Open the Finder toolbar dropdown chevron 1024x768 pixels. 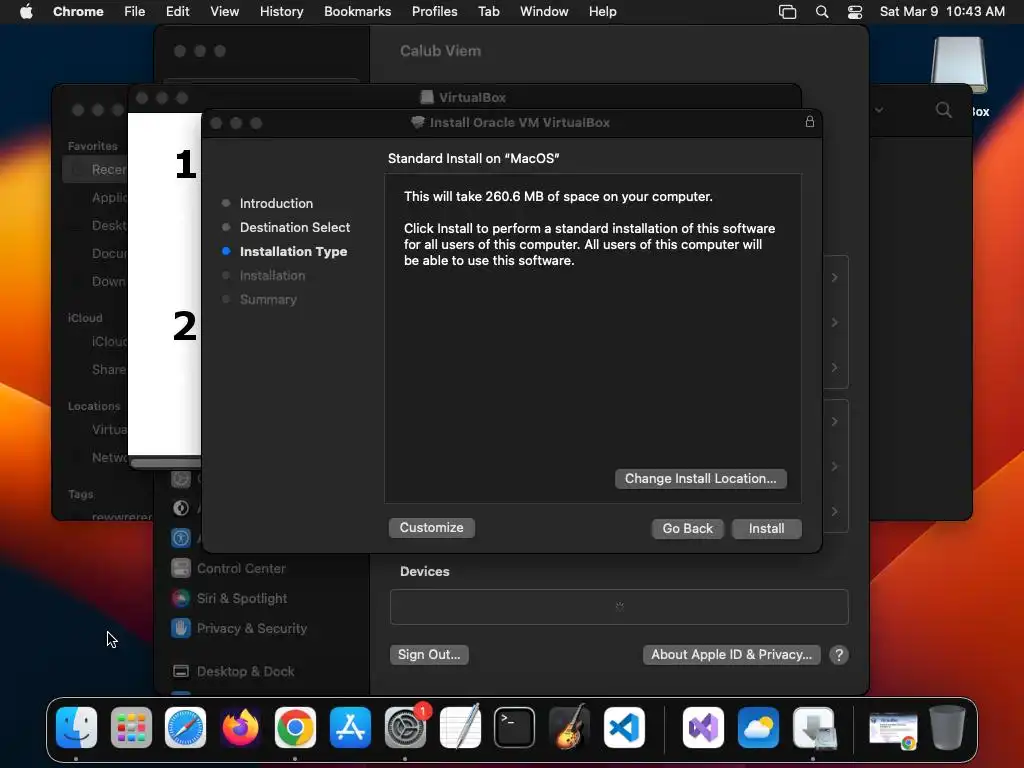[879, 110]
